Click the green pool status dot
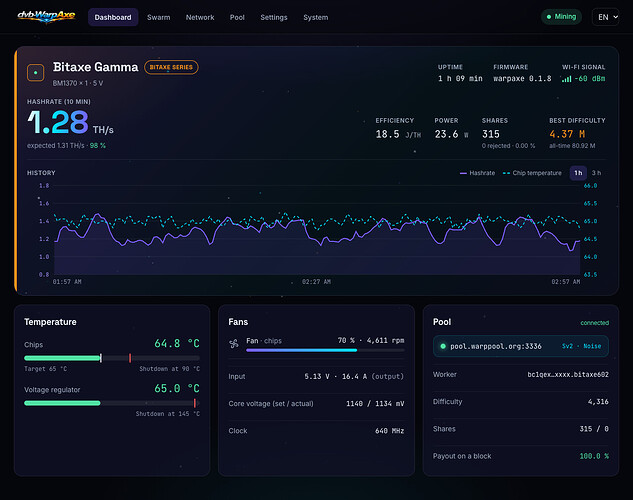Image resolution: width=633 pixels, height=500 pixels. tap(443, 346)
